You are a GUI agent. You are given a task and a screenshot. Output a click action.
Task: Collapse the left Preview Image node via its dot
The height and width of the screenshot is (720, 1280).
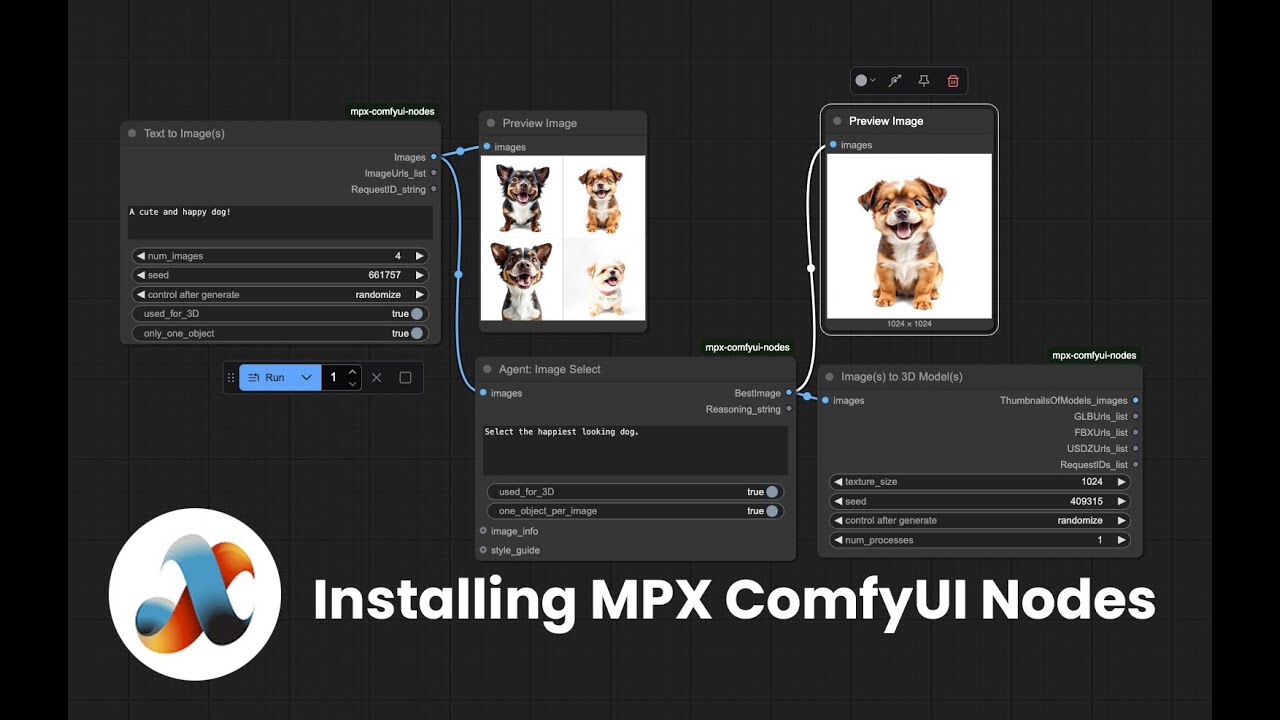click(x=491, y=123)
